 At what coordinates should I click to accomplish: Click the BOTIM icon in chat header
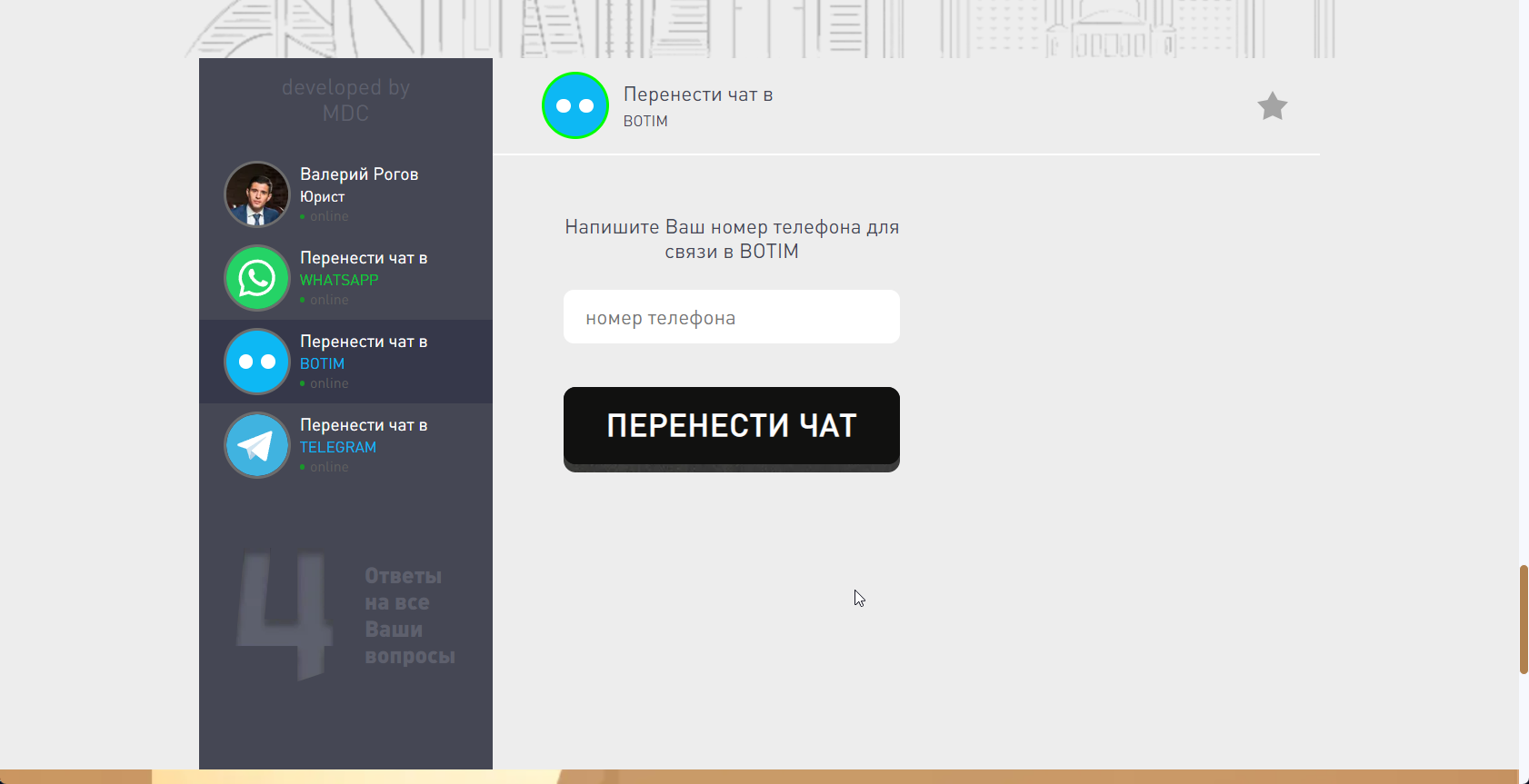(575, 105)
